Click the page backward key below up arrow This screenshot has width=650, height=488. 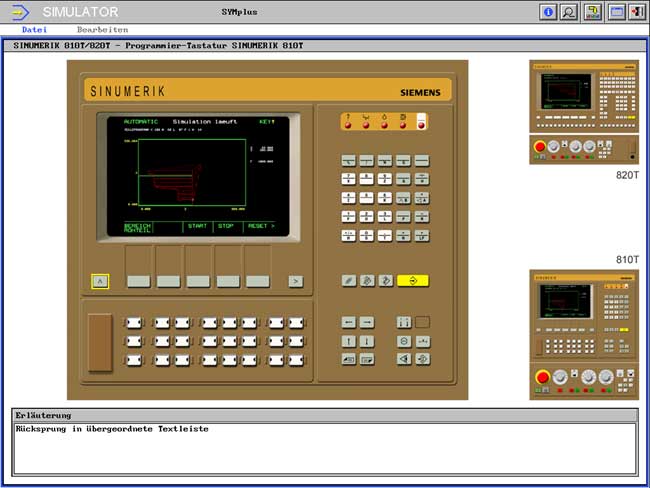(349, 359)
